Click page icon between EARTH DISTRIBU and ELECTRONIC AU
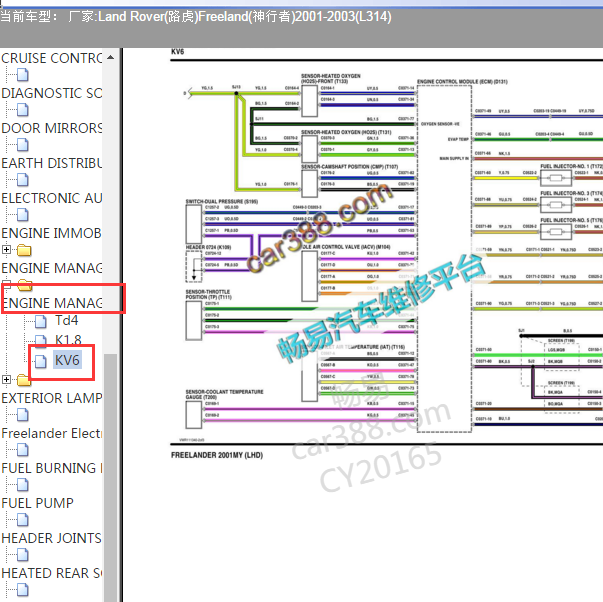 coord(23,180)
